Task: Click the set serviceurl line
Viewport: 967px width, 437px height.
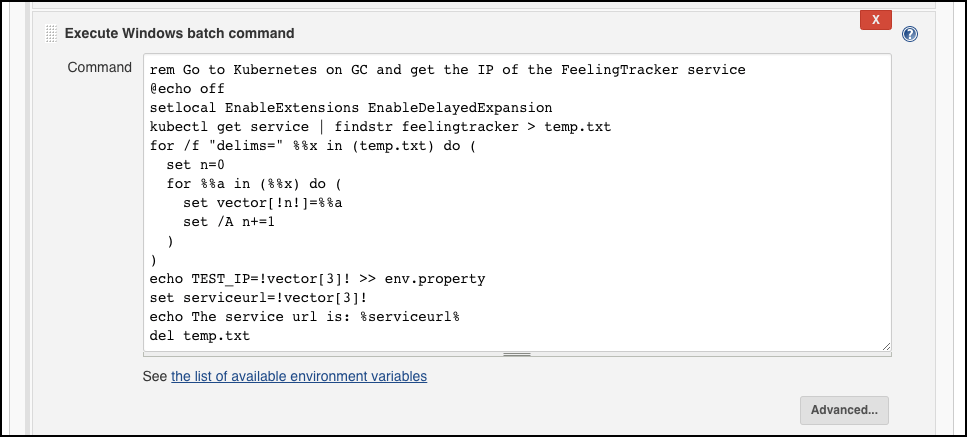Action: pyautogui.click(x=259, y=298)
